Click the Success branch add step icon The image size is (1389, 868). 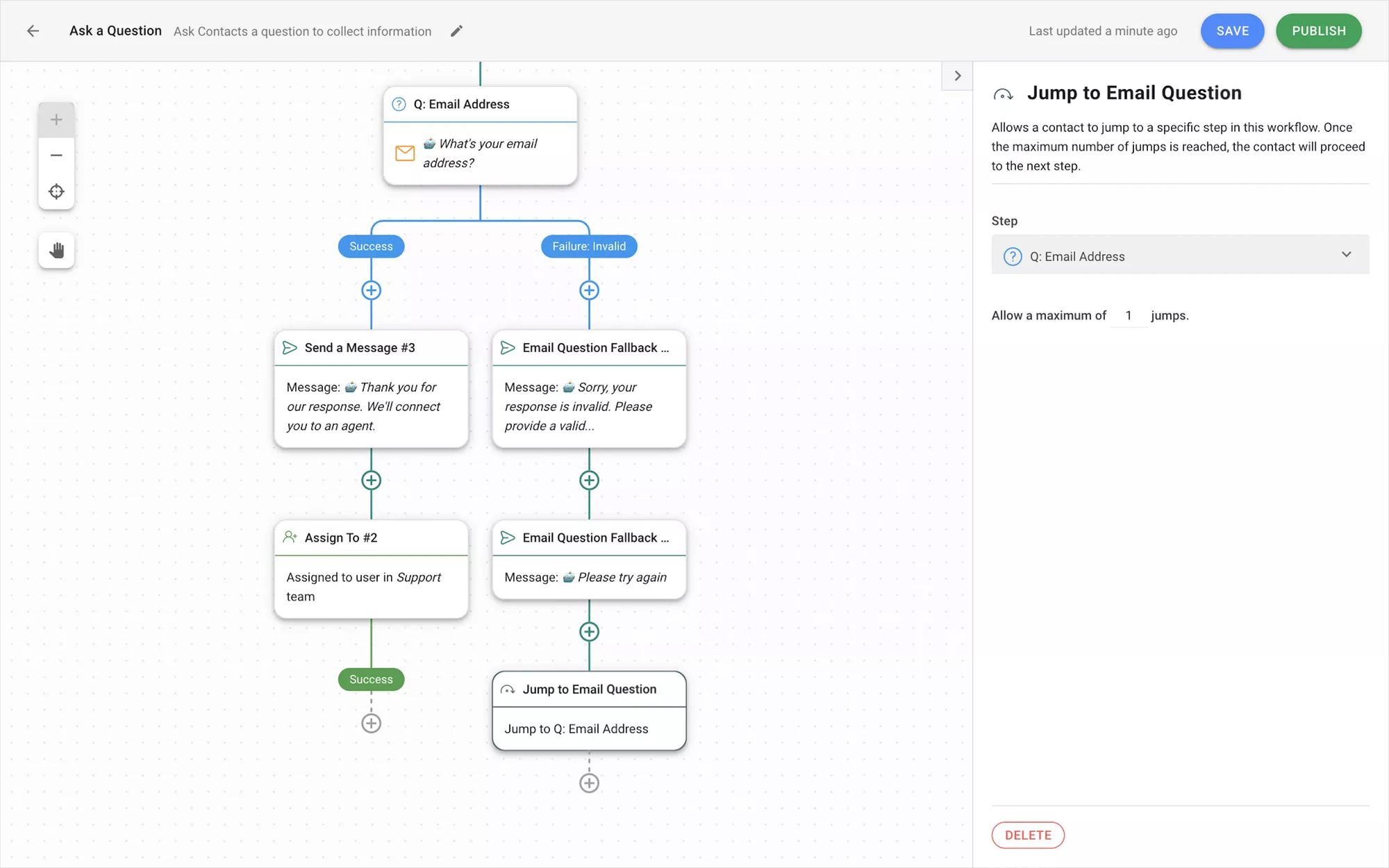371,290
